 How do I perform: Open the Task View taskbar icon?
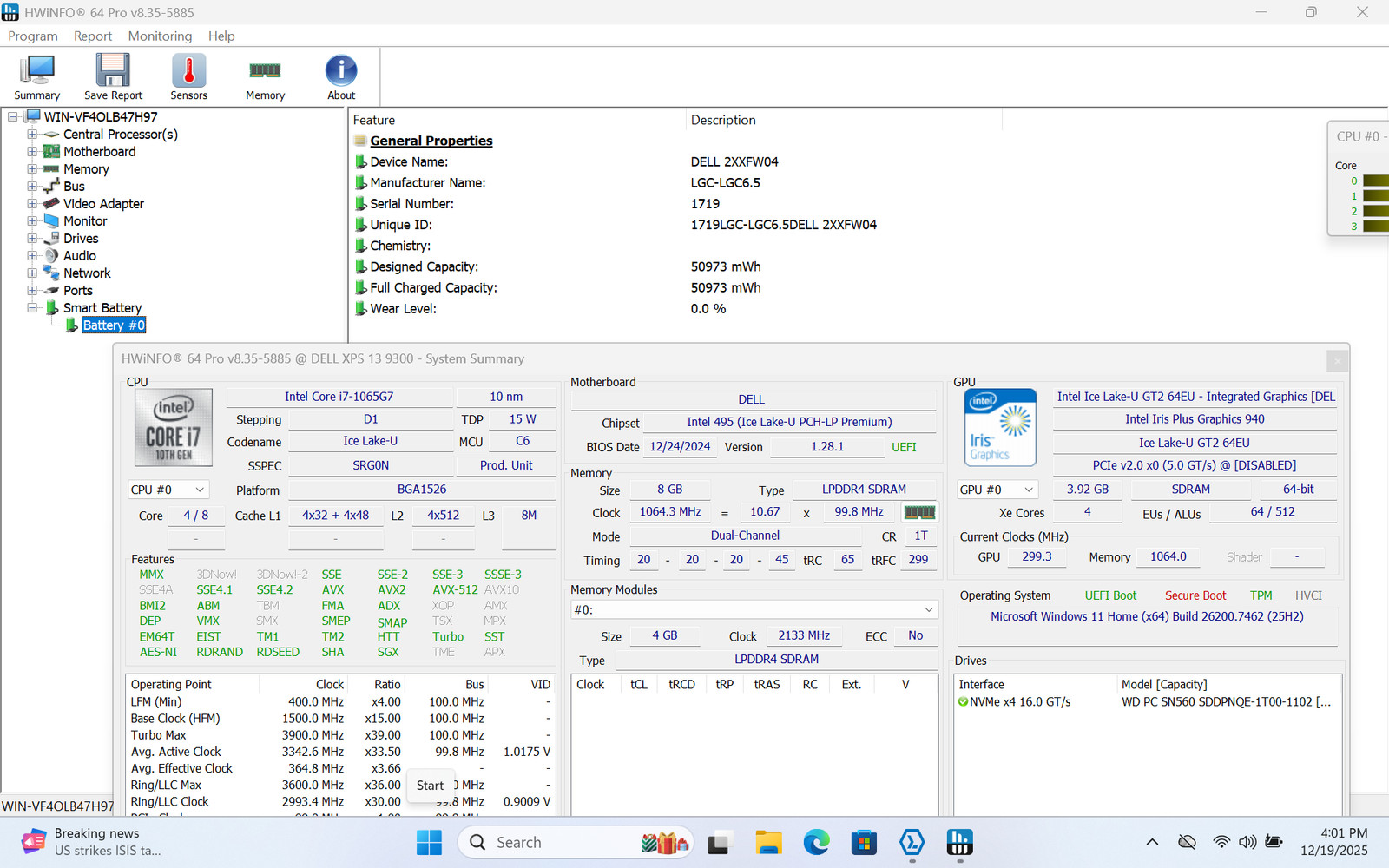pyautogui.click(x=719, y=842)
